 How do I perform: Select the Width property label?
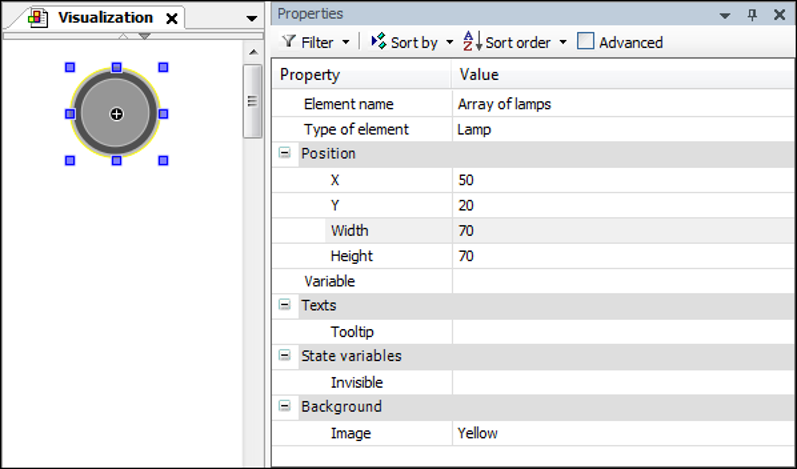tap(349, 231)
